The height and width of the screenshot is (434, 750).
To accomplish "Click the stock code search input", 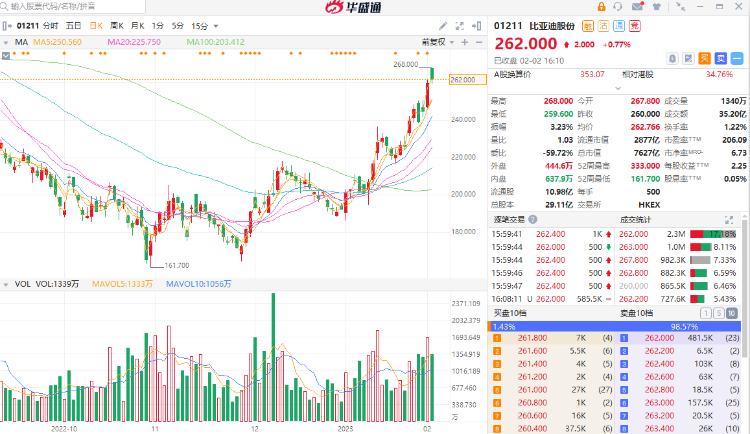I will coord(73,6).
